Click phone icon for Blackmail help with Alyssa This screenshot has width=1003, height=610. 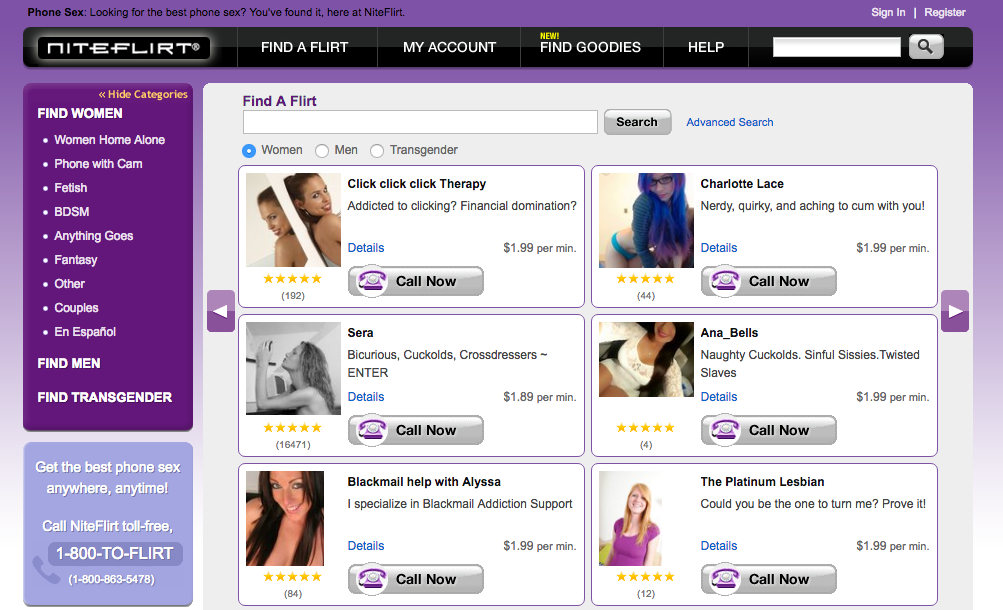click(372, 579)
